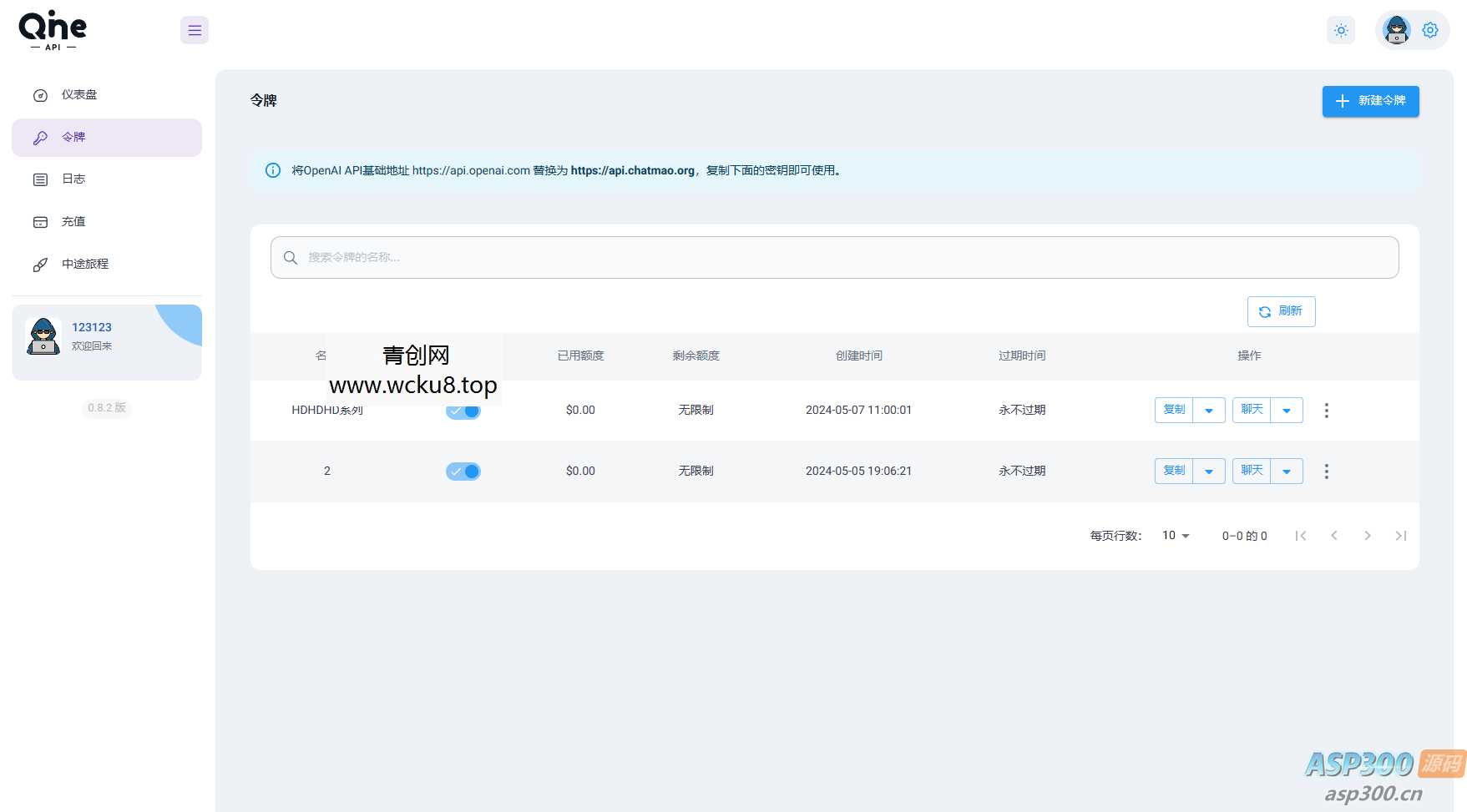Open 仪表盘 dashboard in the sidebar
The image size is (1467, 812).
point(79,95)
